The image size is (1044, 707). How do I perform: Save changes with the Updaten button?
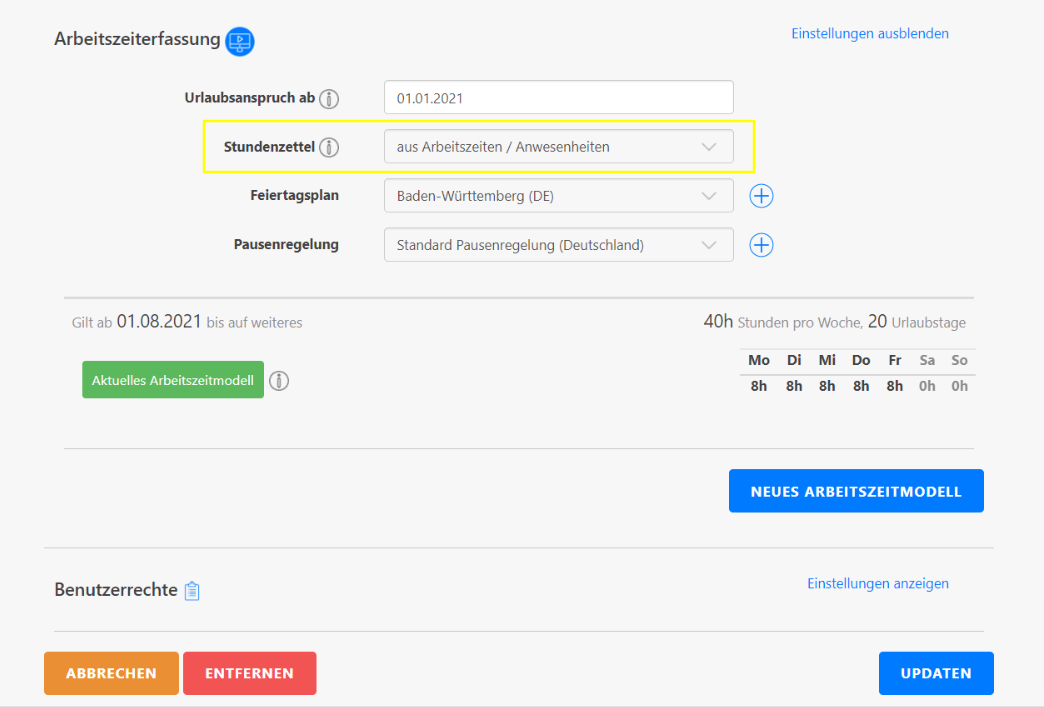(x=935, y=673)
